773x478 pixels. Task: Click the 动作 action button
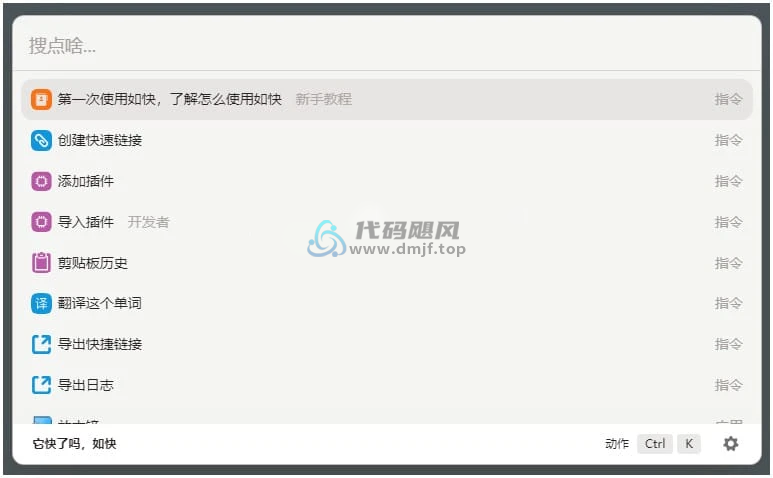tap(617, 444)
